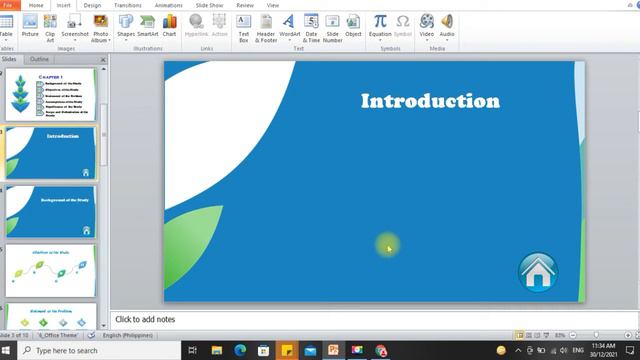Choose the Screenshot tool
The width and height of the screenshot is (640, 360).
tap(75, 27)
